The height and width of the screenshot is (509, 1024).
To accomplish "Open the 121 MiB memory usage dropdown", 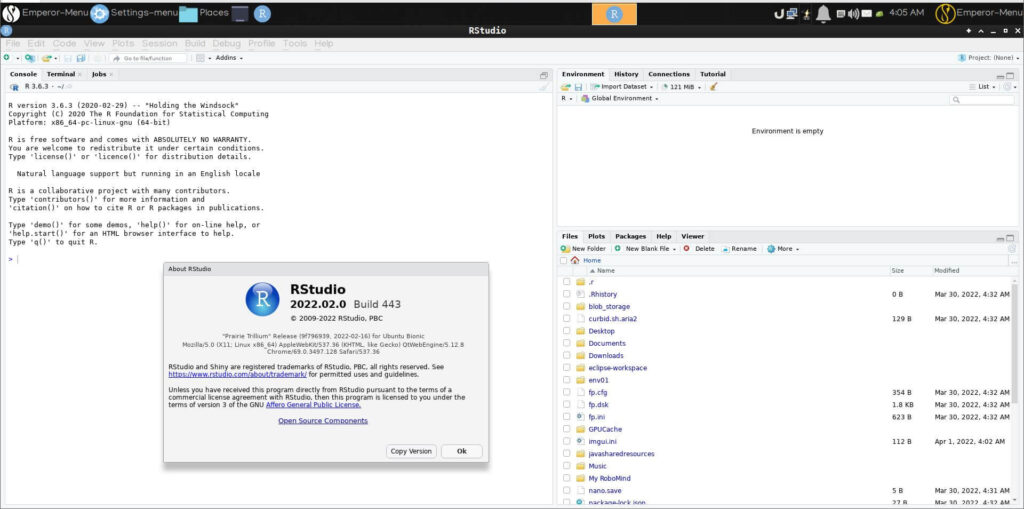I will 681,86.
